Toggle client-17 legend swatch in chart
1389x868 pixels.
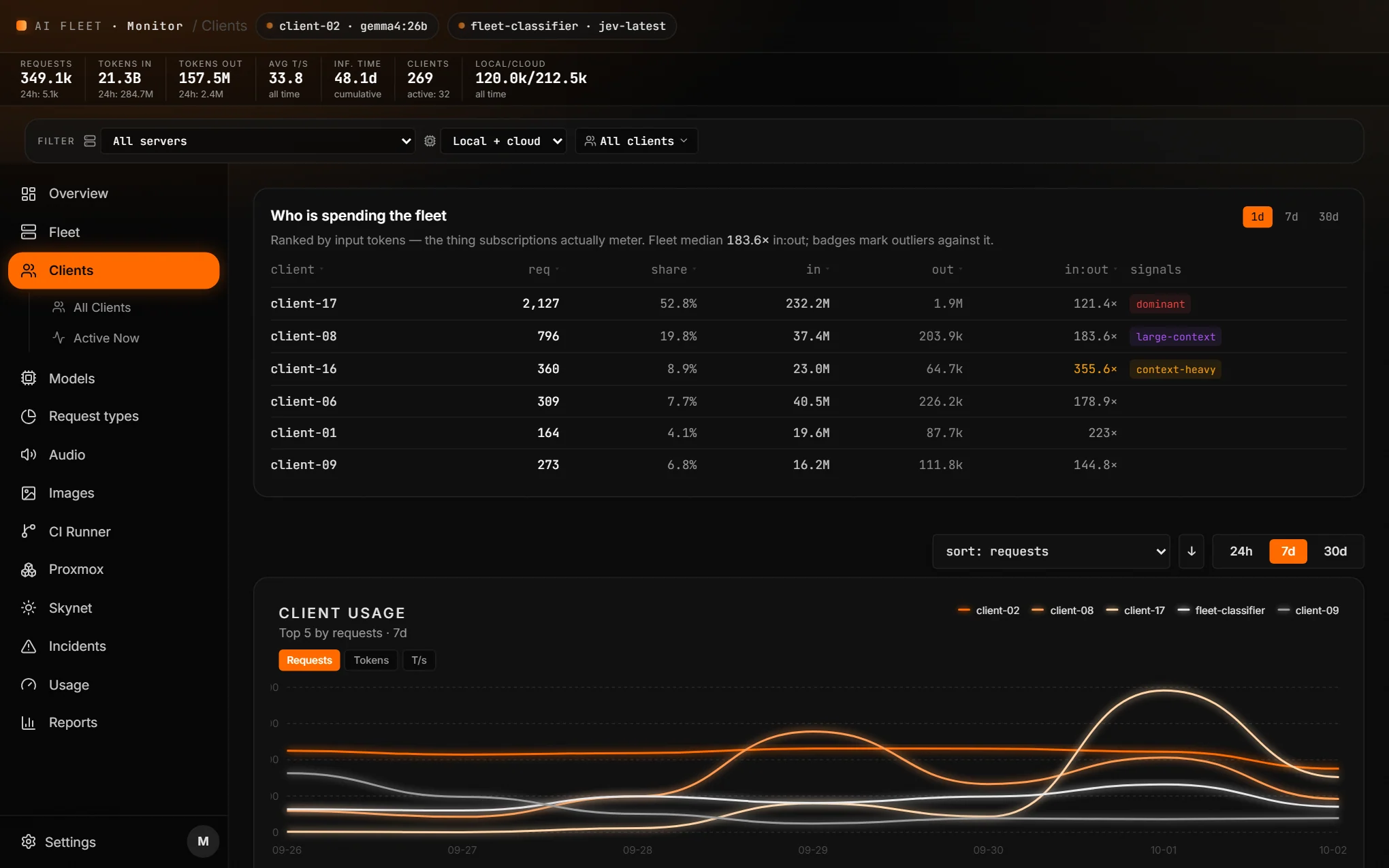[x=1112, y=611]
